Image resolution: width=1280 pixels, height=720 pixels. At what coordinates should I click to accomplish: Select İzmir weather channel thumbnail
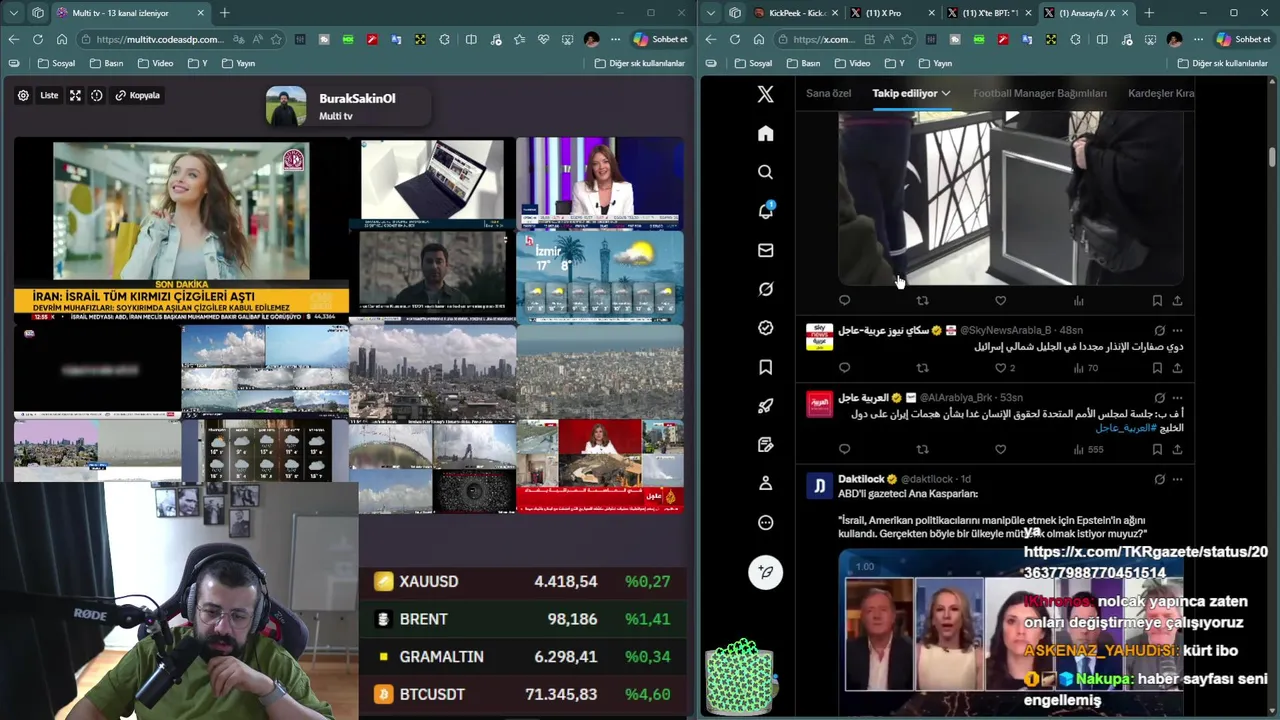pyautogui.click(x=600, y=277)
